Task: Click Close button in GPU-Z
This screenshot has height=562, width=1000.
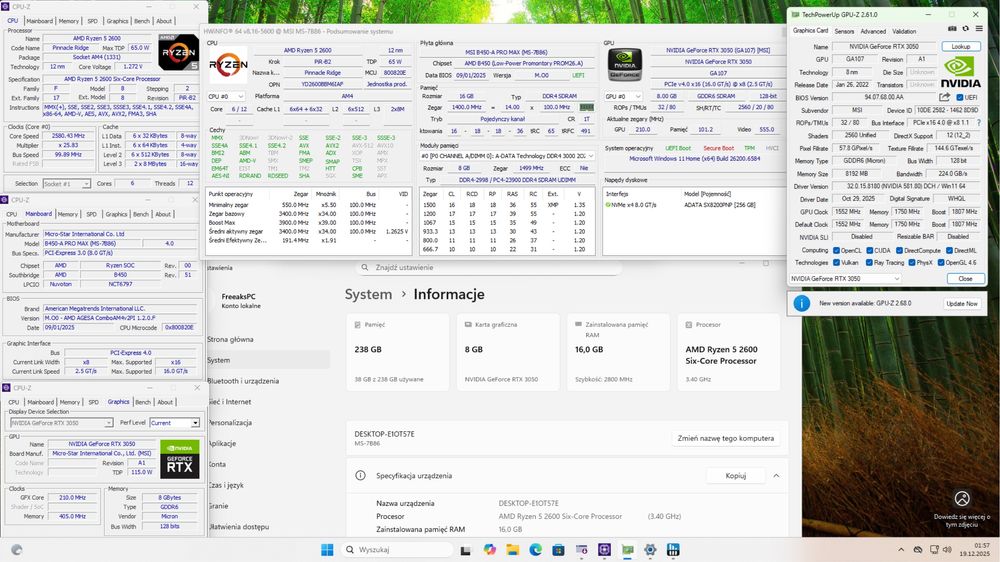Action: pos(965,279)
